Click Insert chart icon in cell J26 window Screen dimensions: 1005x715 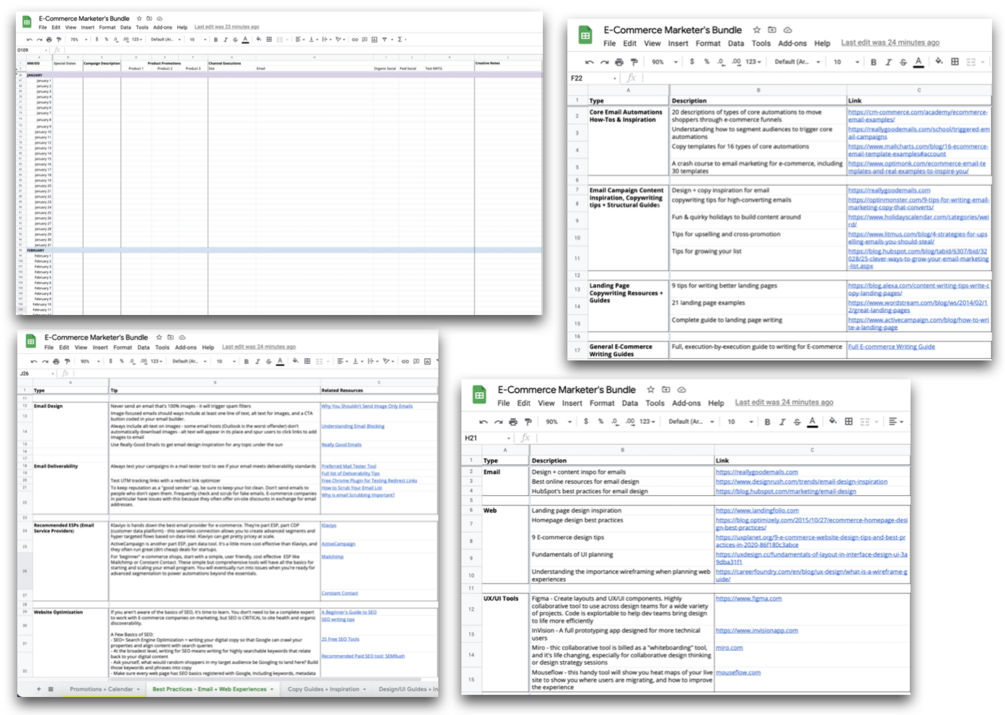(x=428, y=361)
